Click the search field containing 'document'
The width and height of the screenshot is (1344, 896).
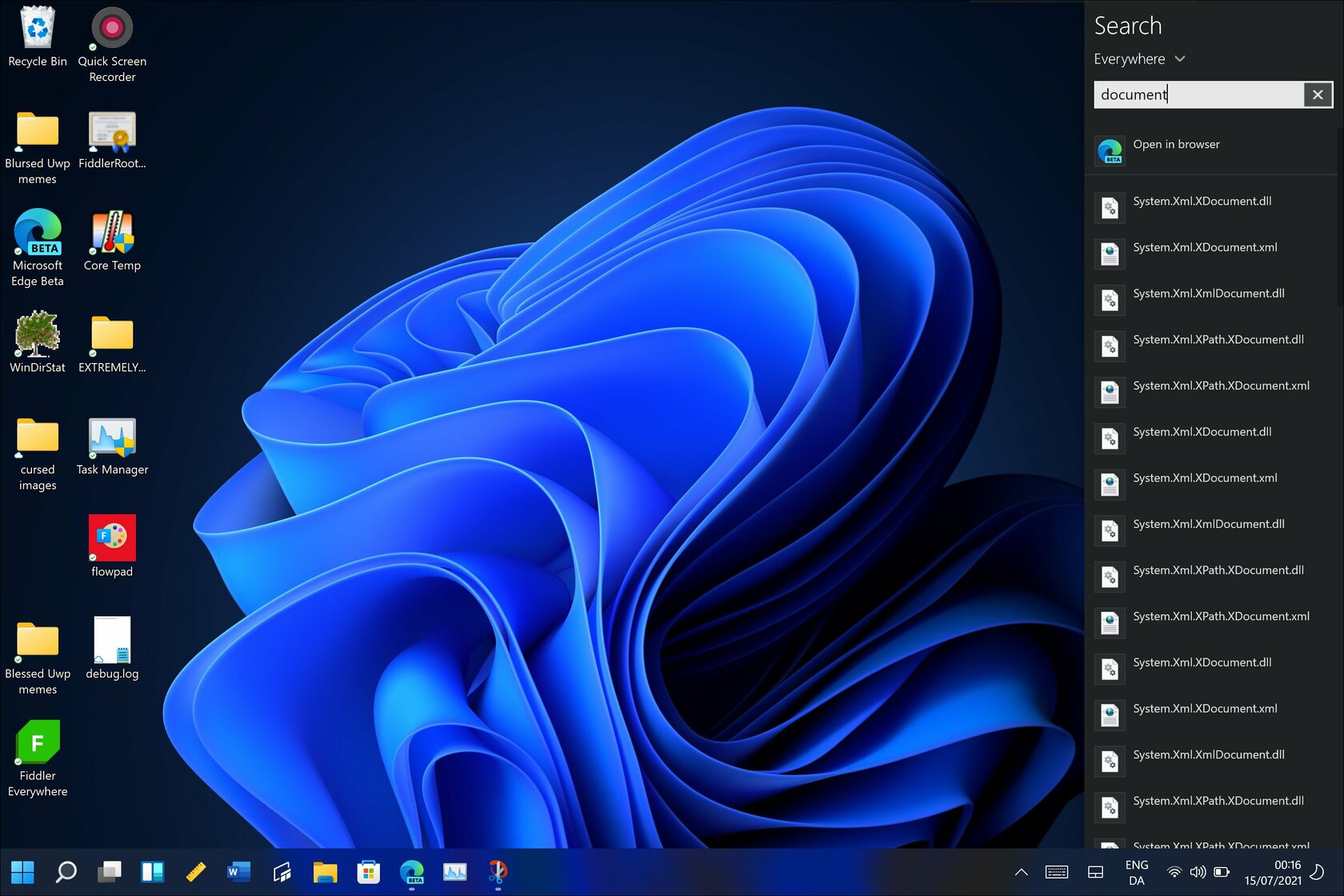(x=1198, y=94)
